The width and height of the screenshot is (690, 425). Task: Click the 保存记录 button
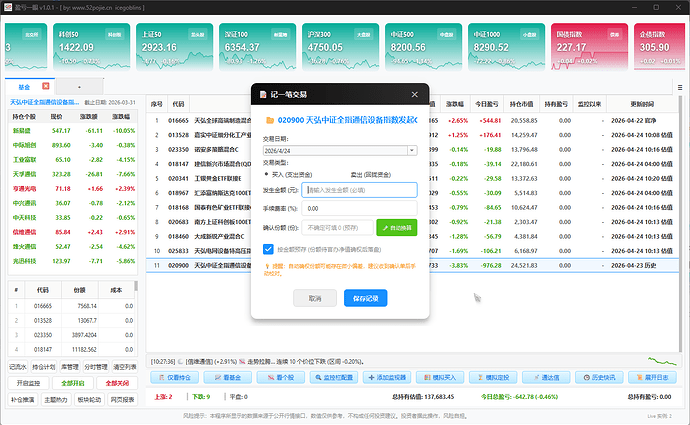365,298
